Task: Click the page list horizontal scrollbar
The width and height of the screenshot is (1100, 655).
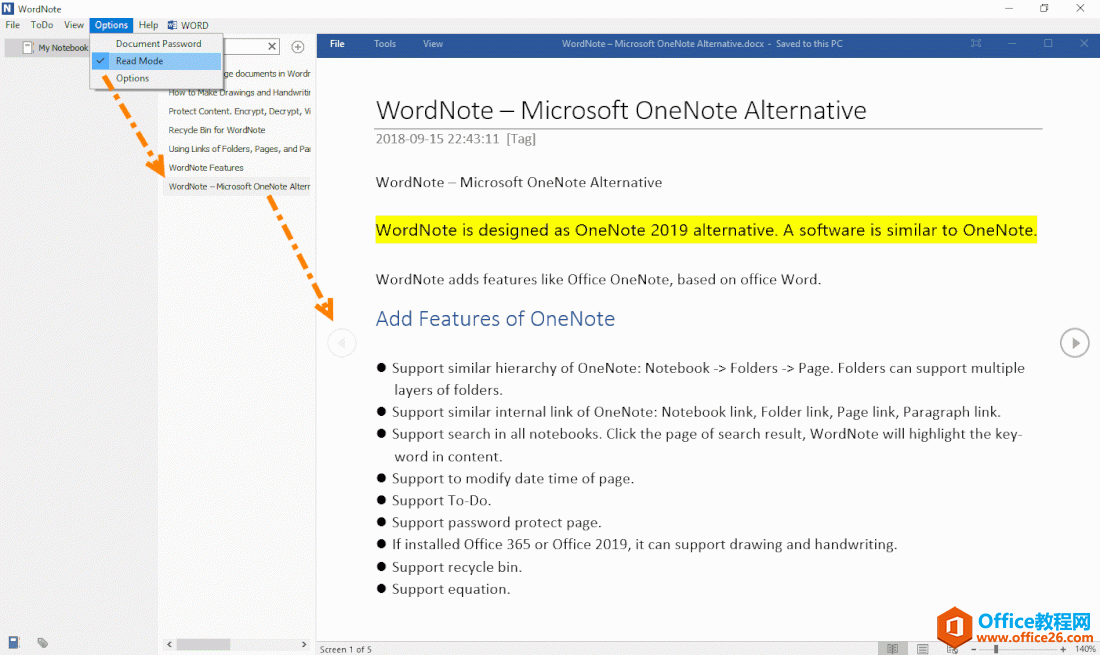Action: click(x=203, y=645)
